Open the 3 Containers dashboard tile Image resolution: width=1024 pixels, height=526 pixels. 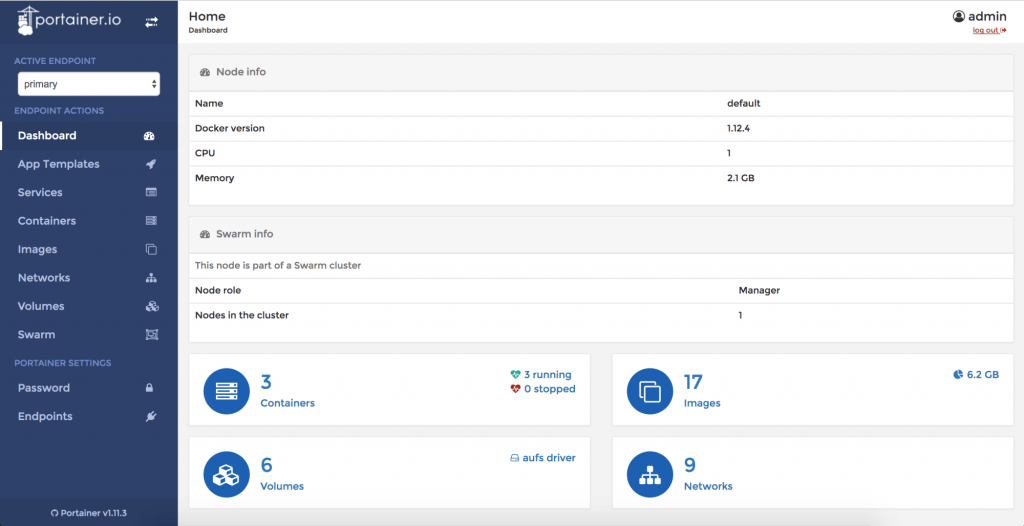pyautogui.click(x=287, y=391)
